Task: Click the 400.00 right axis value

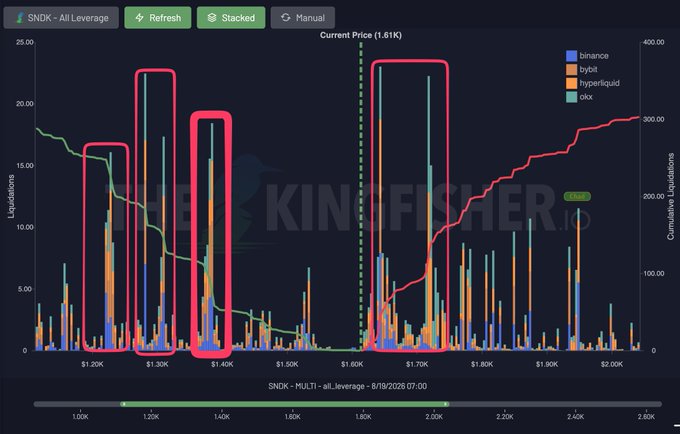Action: (654, 42)
